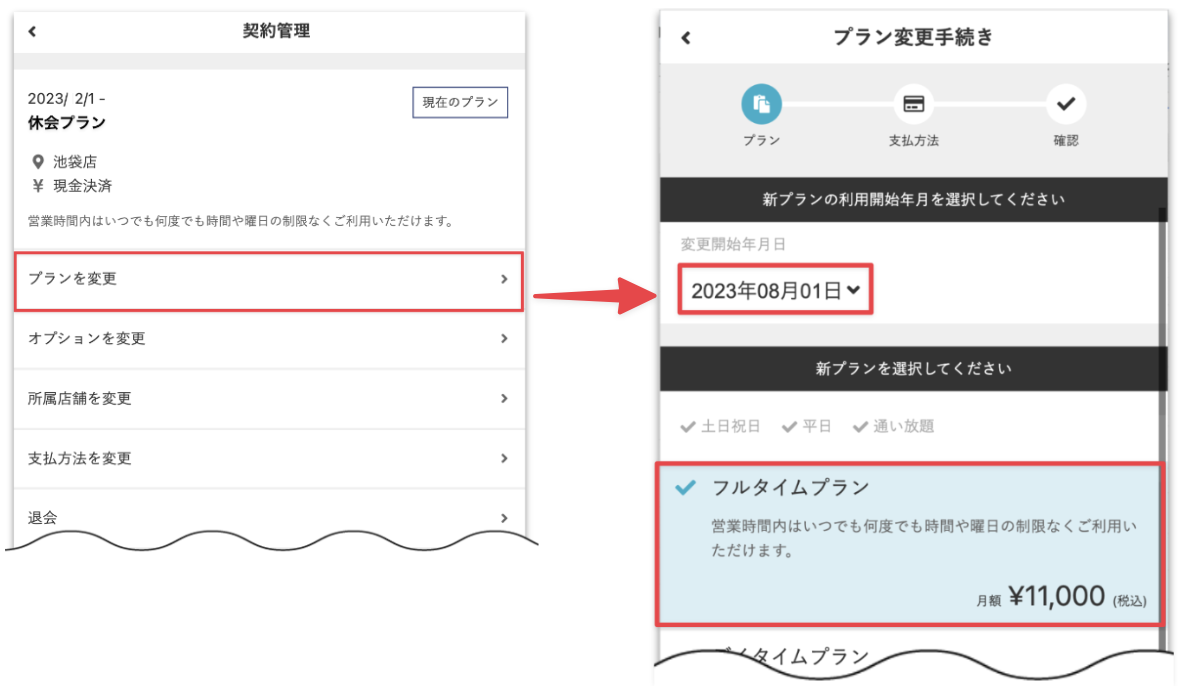This screenshot has height=692, width=1200.
Task: Toggle the 平日 filter
Action: click(807, 426)
